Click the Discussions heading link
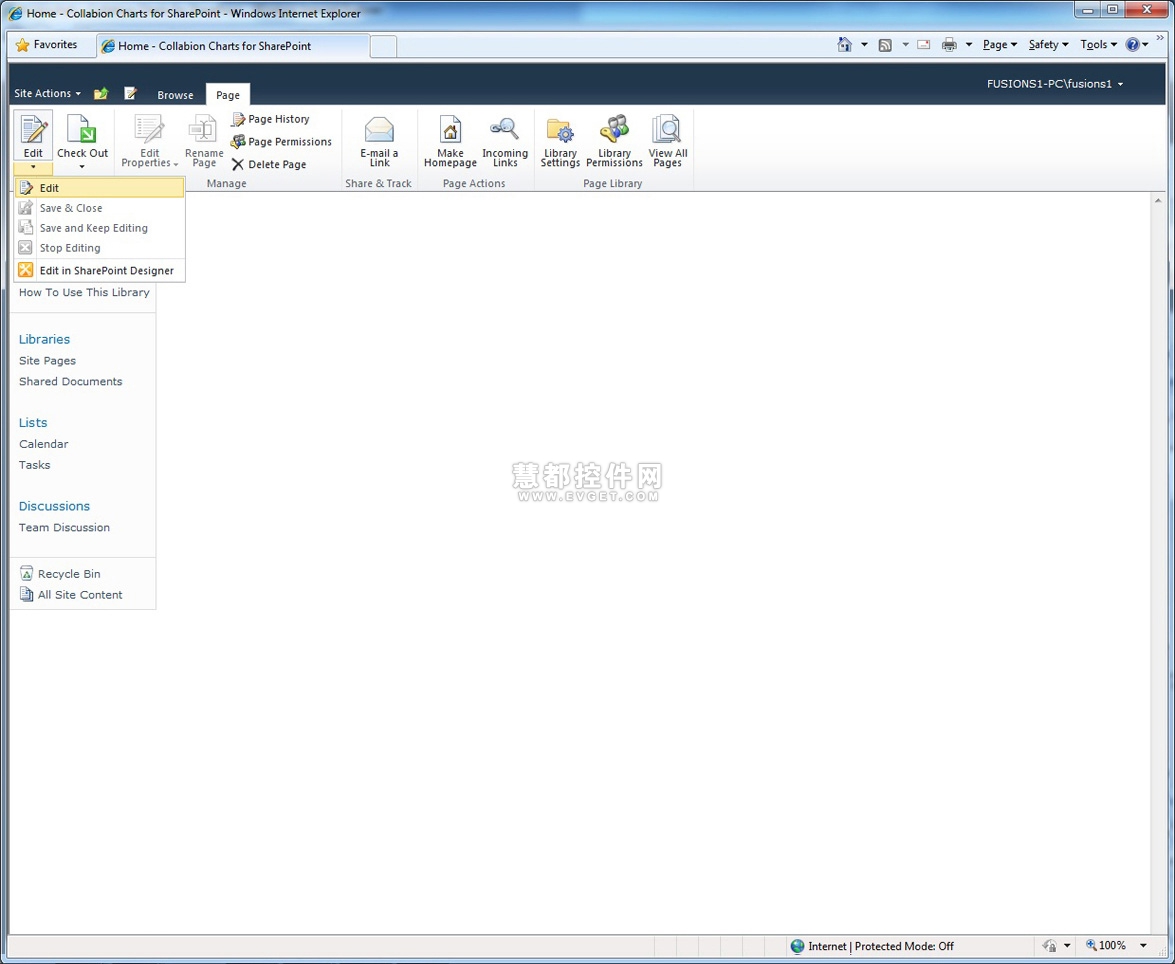 pos(54,507)
